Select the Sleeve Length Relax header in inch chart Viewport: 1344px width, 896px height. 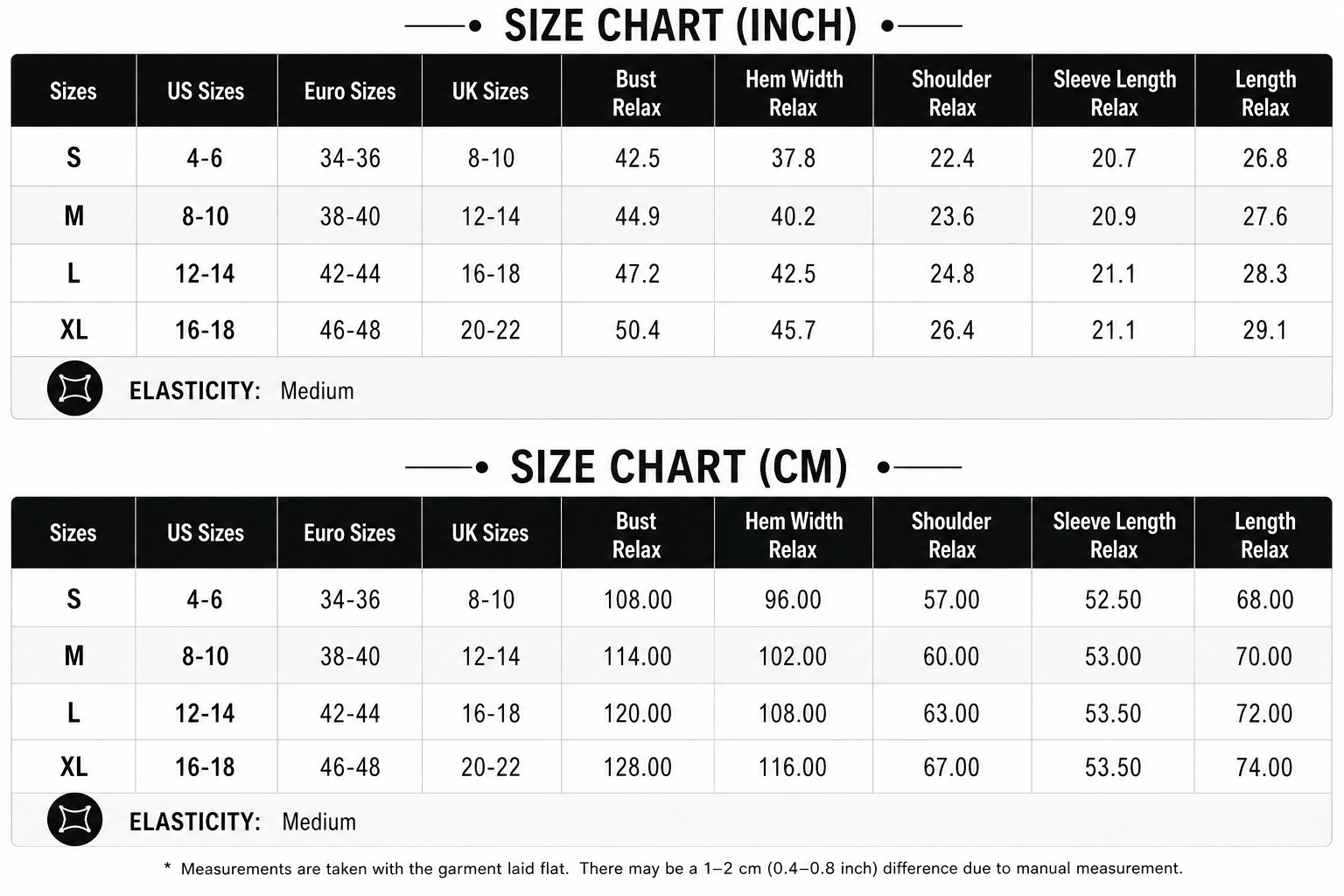(1115, 93)
